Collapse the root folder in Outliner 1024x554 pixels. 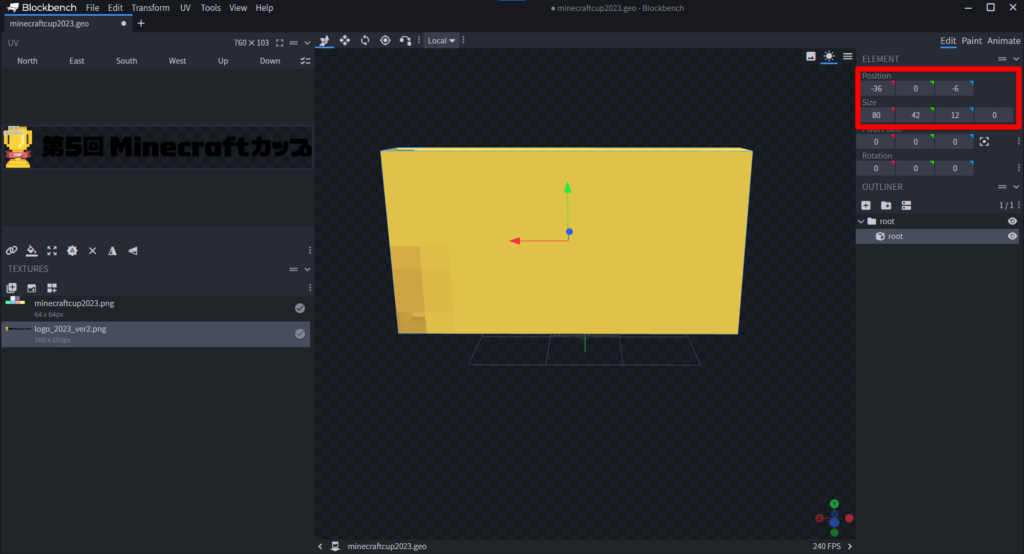(x=861, y=221)
